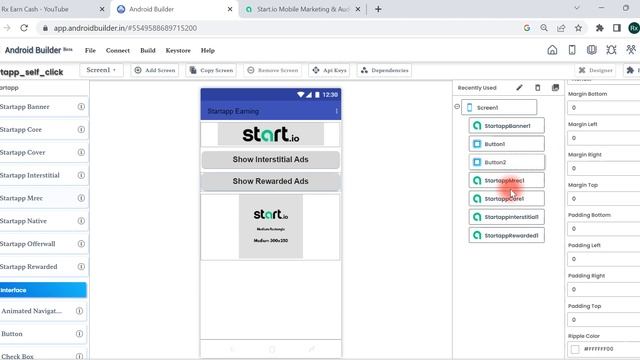This screenshot has height=360, width=640.
Task: Click the Padding Top input field
Action: (x=604, y=320)
